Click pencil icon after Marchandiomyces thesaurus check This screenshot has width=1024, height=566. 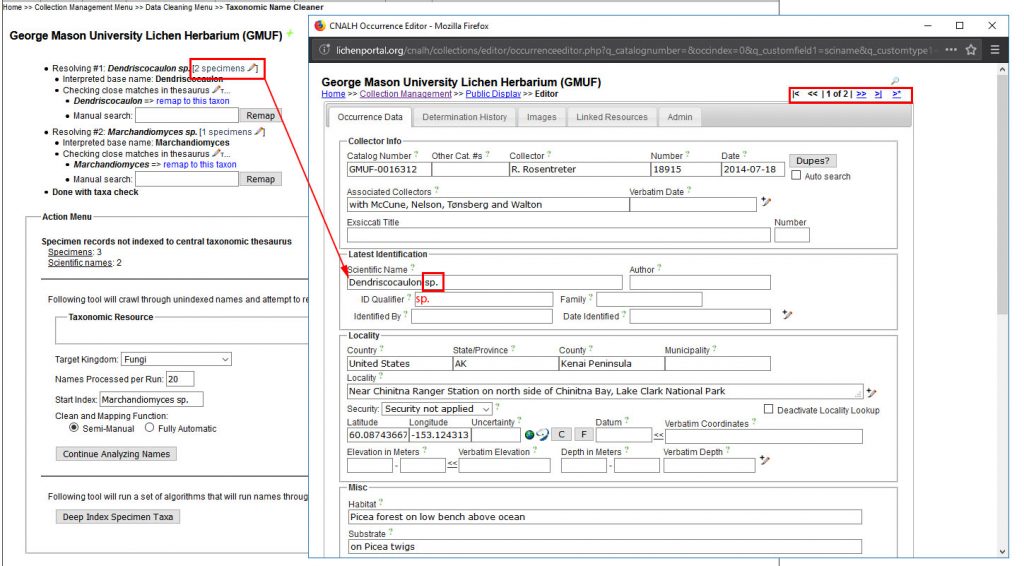click(x=217, y=153)
